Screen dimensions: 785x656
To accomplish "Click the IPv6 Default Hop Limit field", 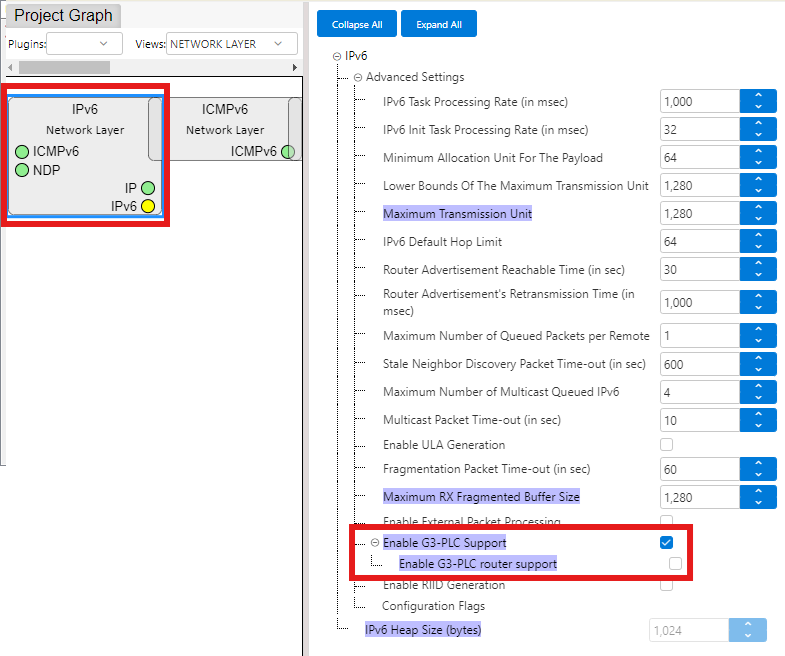I will point(699,242).
